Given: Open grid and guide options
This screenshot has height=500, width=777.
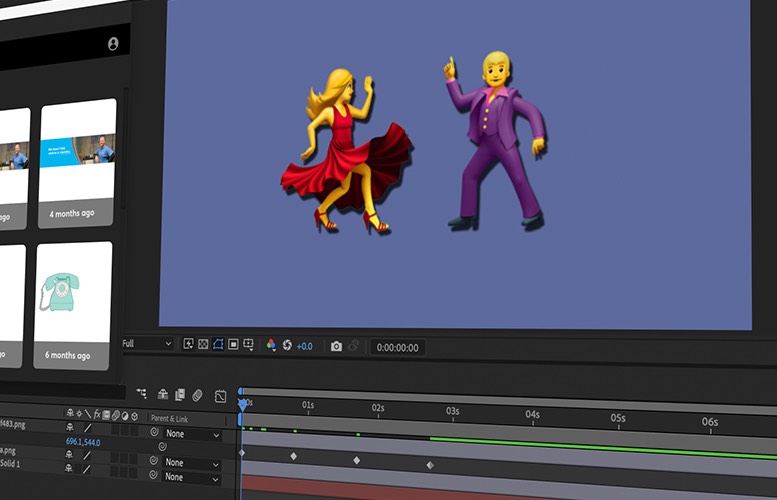Looking at the screenshot, I should [x=248, y=344].
